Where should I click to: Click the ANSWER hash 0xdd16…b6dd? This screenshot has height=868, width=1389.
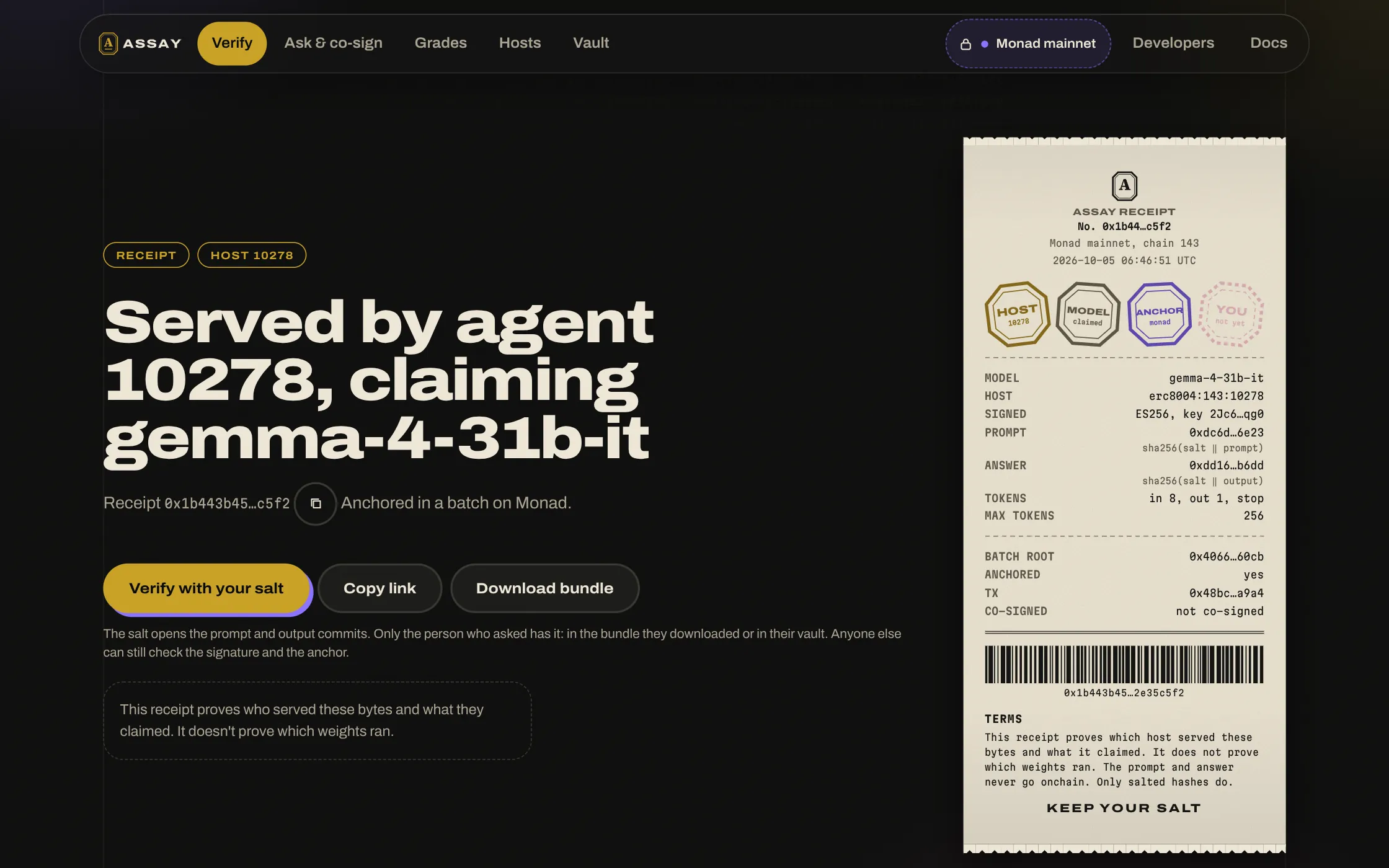(x=1226, y=466)
